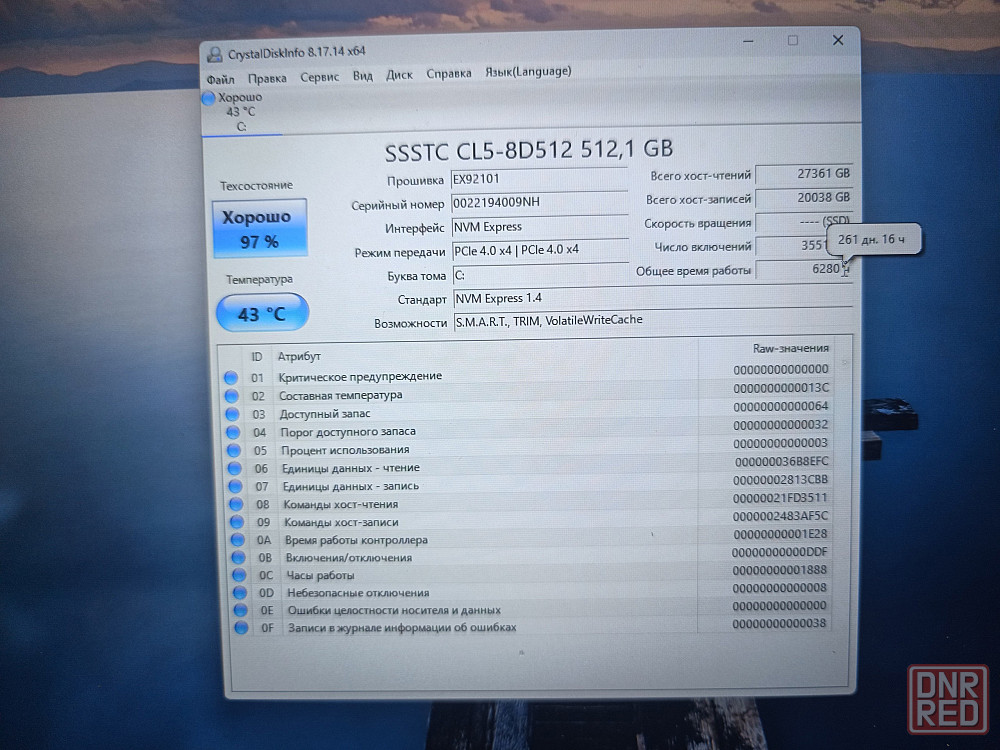This screenshot has height=750, width=1000.
Task: Click the Буква тома field C:
Action: (540, 275)
